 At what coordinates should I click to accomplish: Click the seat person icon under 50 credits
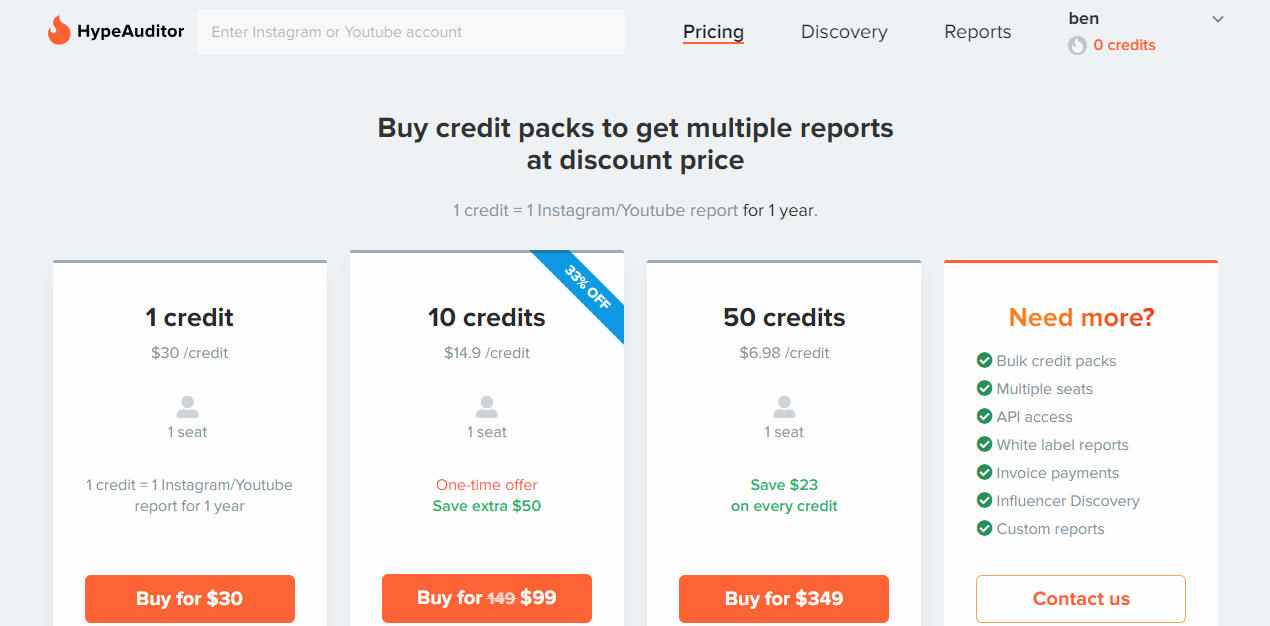click(x=784, y=407)
